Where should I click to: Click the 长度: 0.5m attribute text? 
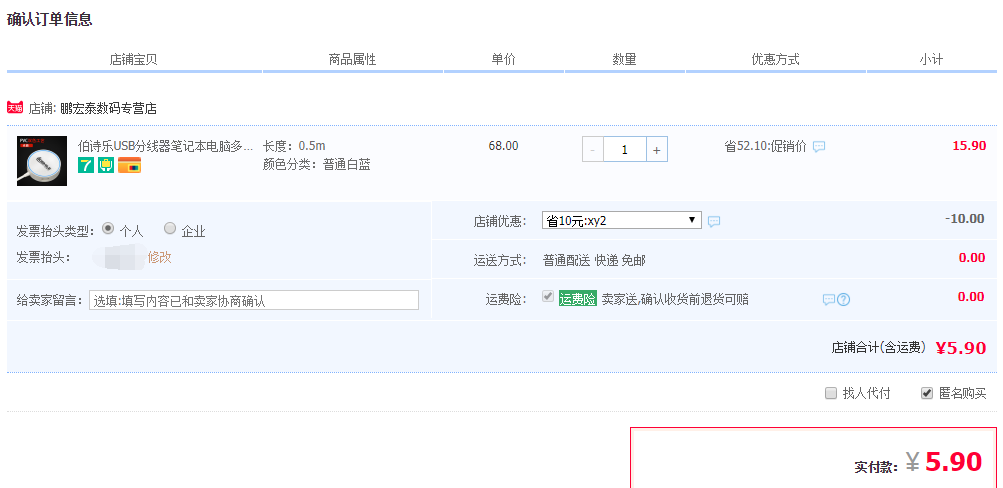click(294, 146)
